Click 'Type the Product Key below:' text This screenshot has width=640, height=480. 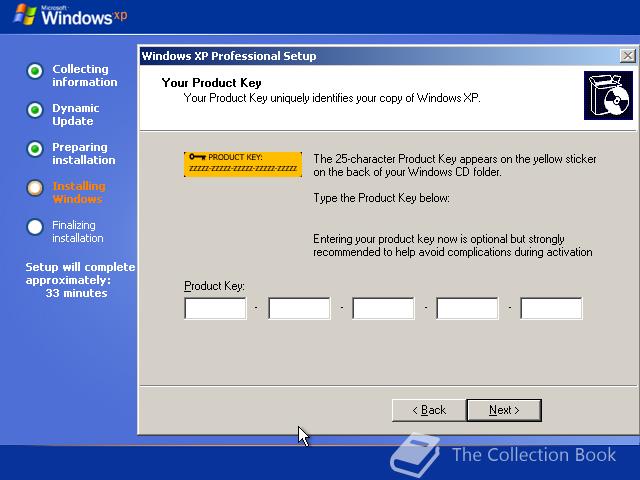point(381,198)
